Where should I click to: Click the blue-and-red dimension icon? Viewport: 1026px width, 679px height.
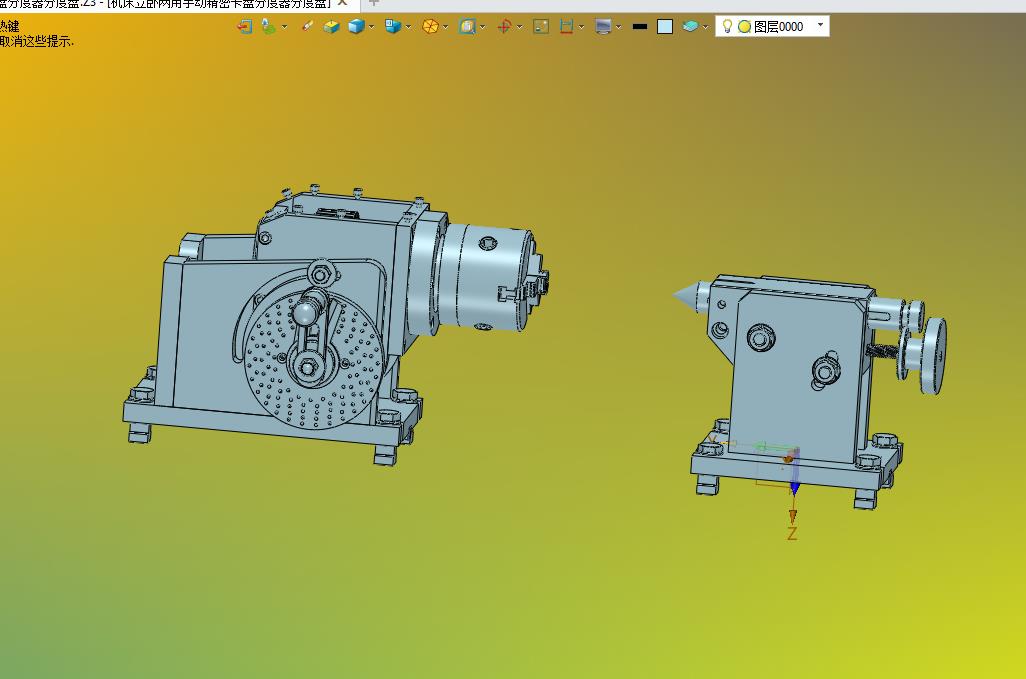566,27
